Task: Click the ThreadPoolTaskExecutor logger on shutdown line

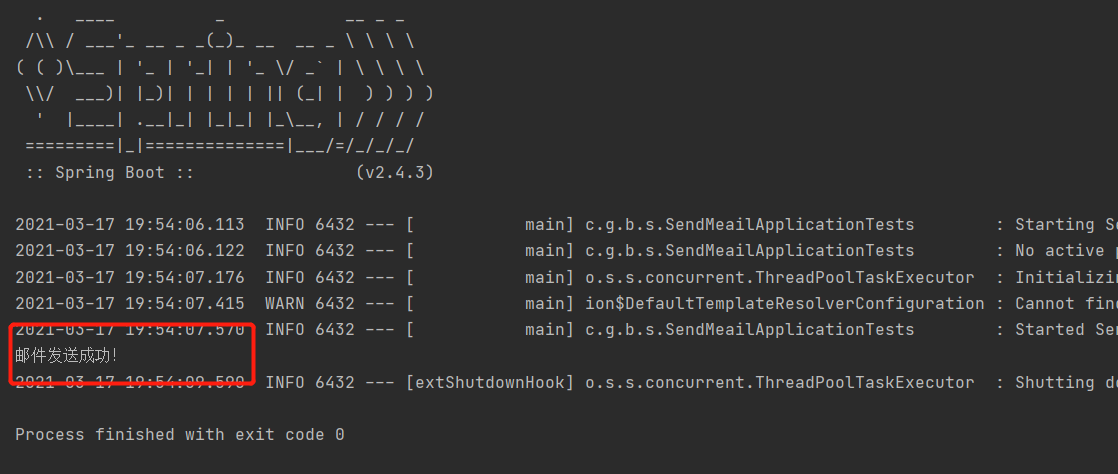Action: click(780, 382)
